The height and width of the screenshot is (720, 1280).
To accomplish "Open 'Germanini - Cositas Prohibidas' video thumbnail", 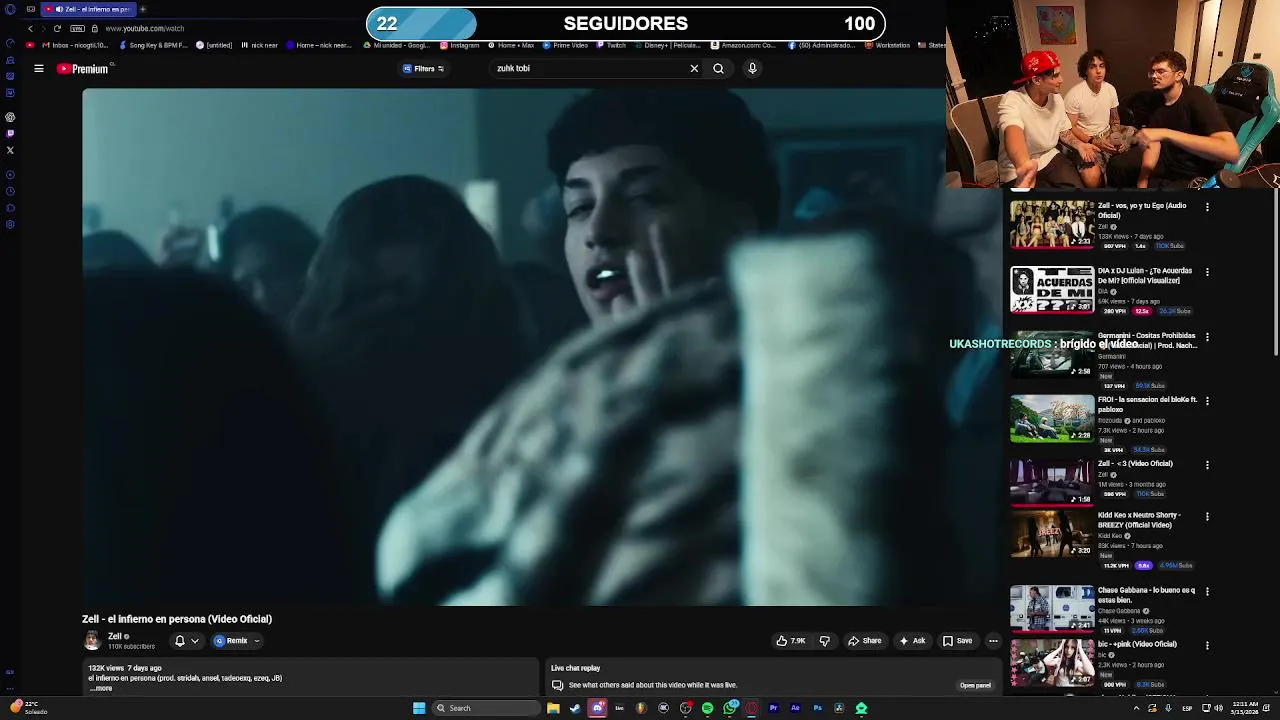I will pos(1052,354).
